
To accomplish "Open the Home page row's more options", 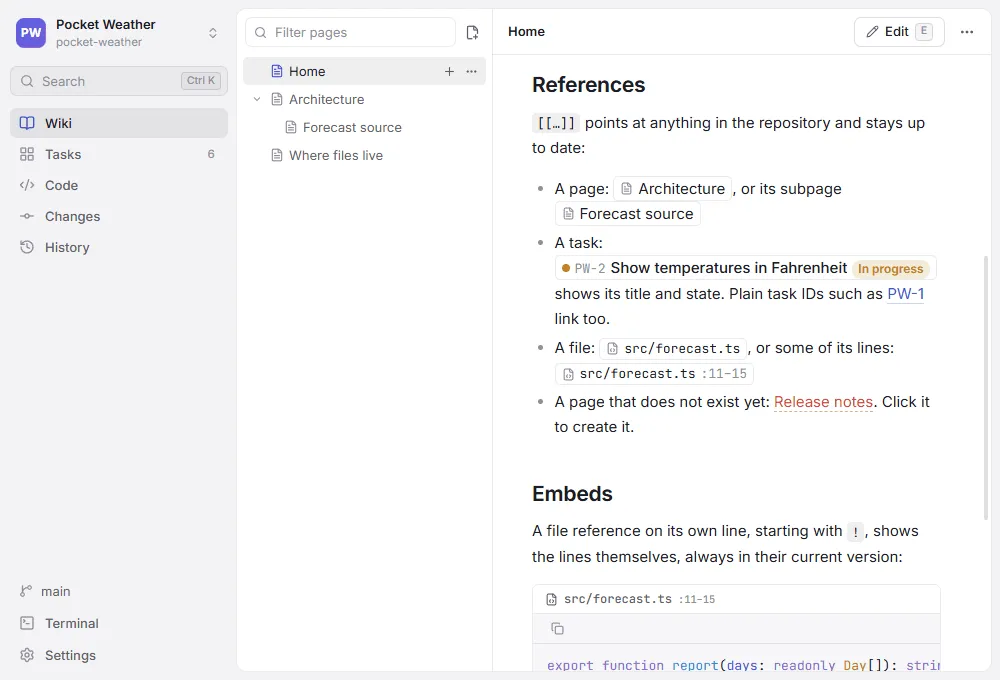I will [x=471, y=71].
